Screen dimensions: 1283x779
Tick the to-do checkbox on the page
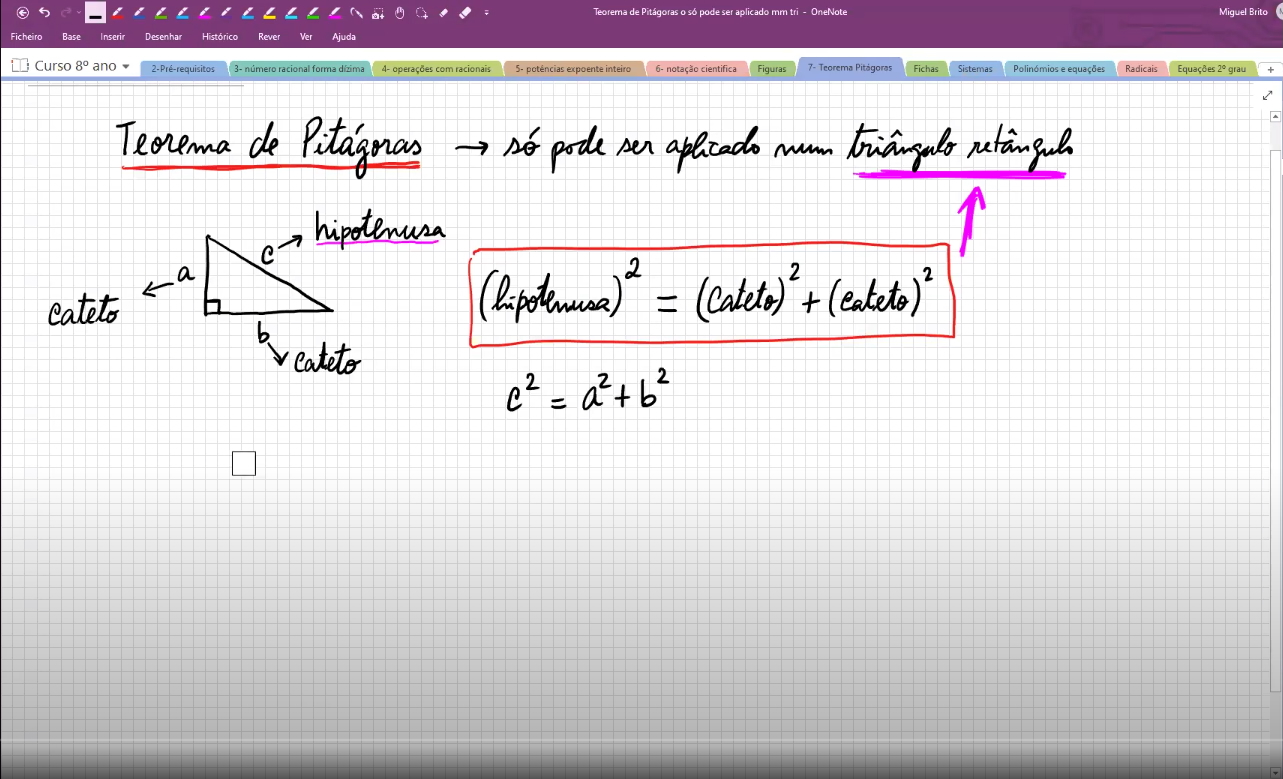click(x=243, y=463)
